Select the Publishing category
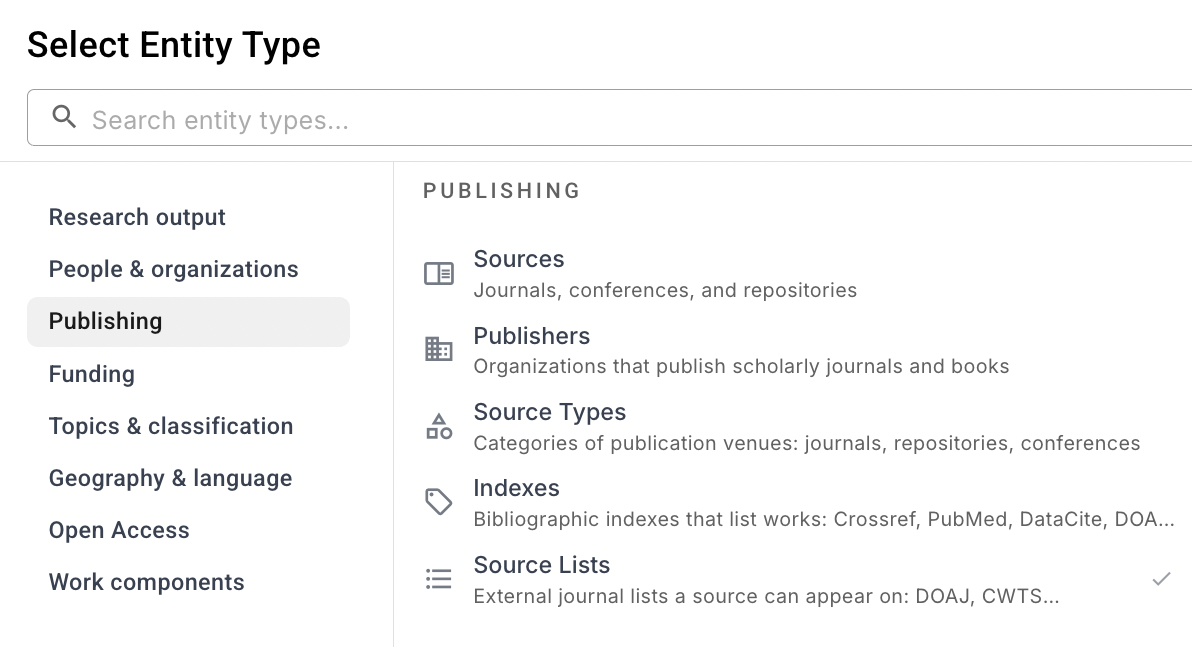The width and height of the screenshot is (1192, 647). [189, 322]
